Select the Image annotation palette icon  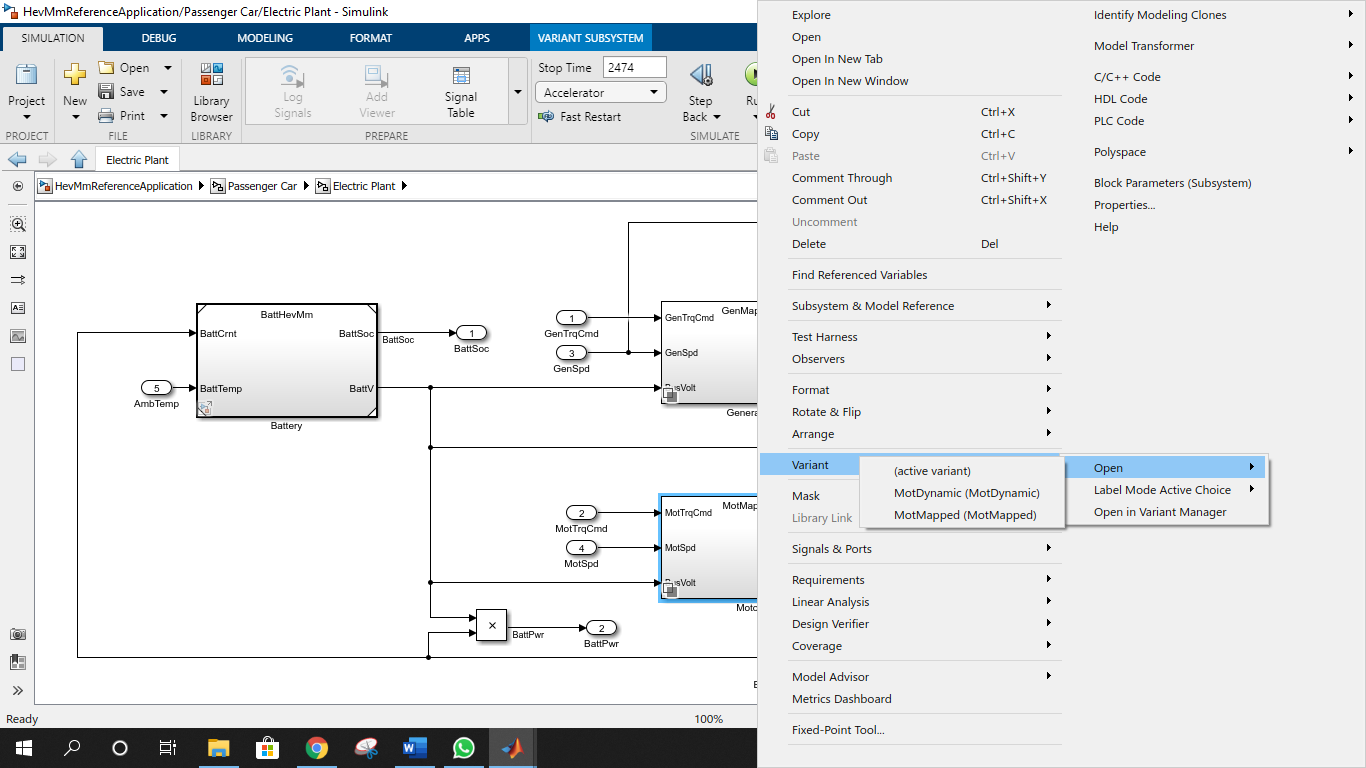click(17, 336)
